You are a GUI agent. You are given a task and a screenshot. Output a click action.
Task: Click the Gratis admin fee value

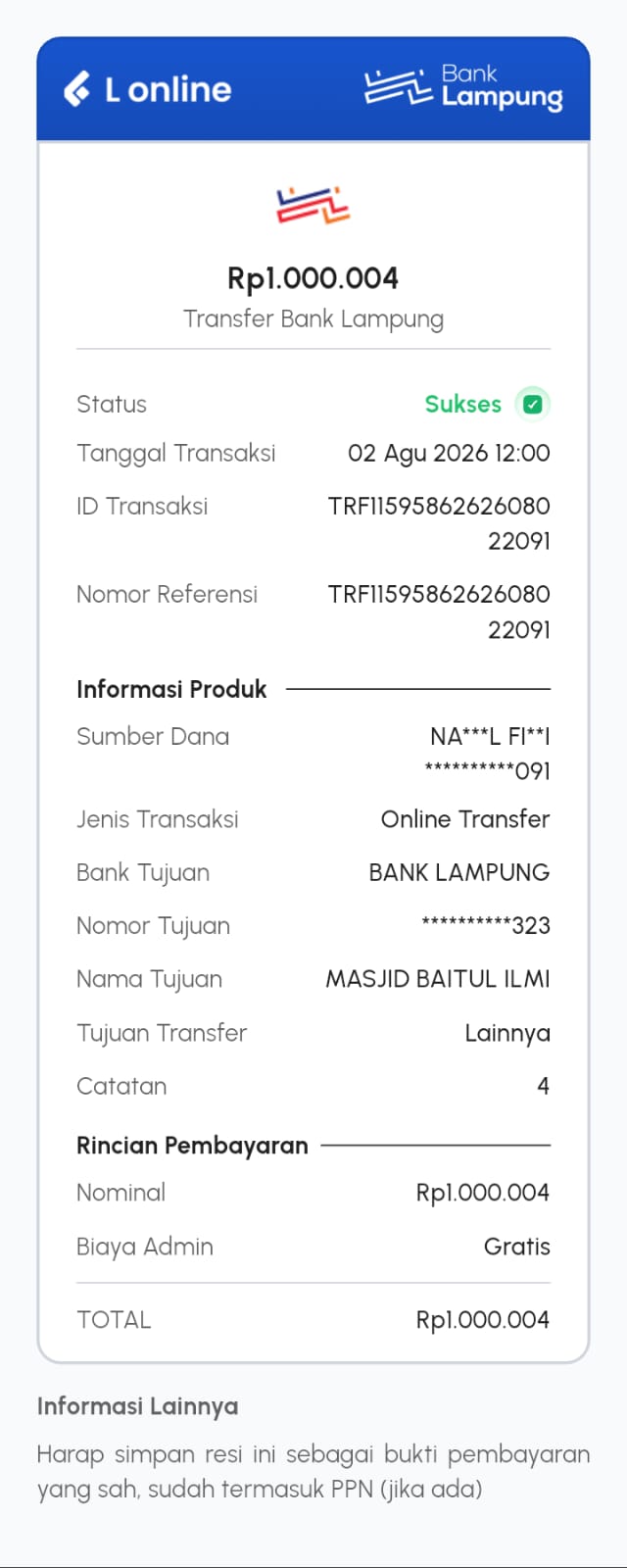coord(517,1247)
